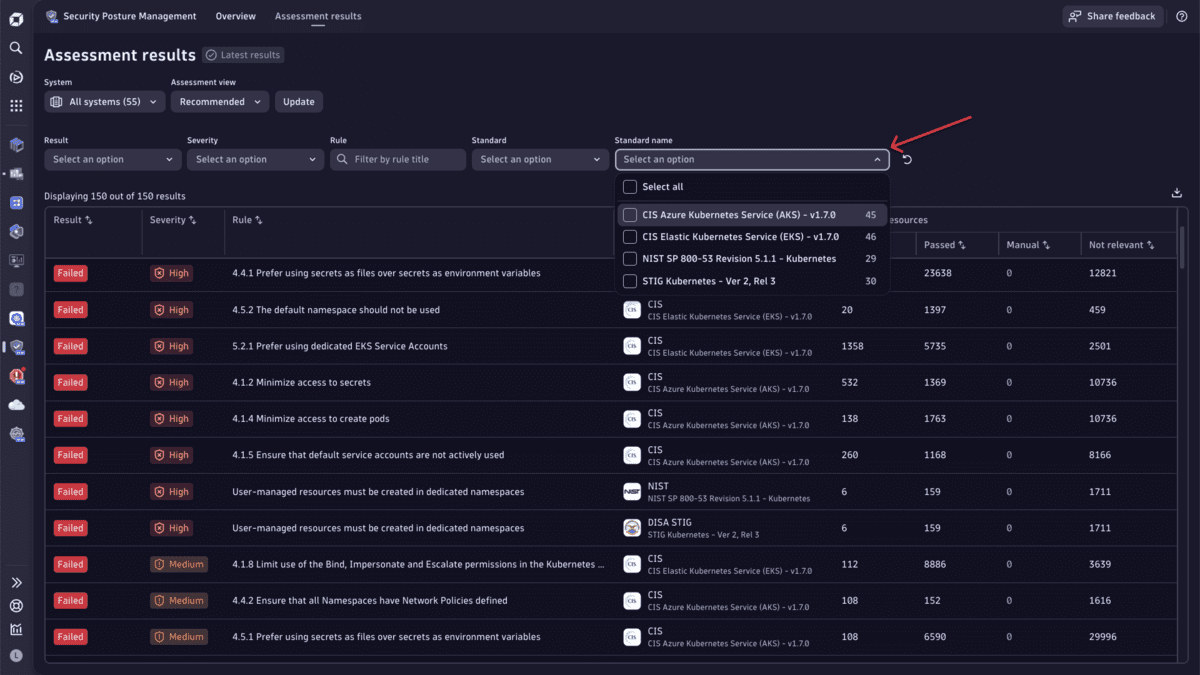Expand sidebar with double chevron icon

click(x=16, y=582)
